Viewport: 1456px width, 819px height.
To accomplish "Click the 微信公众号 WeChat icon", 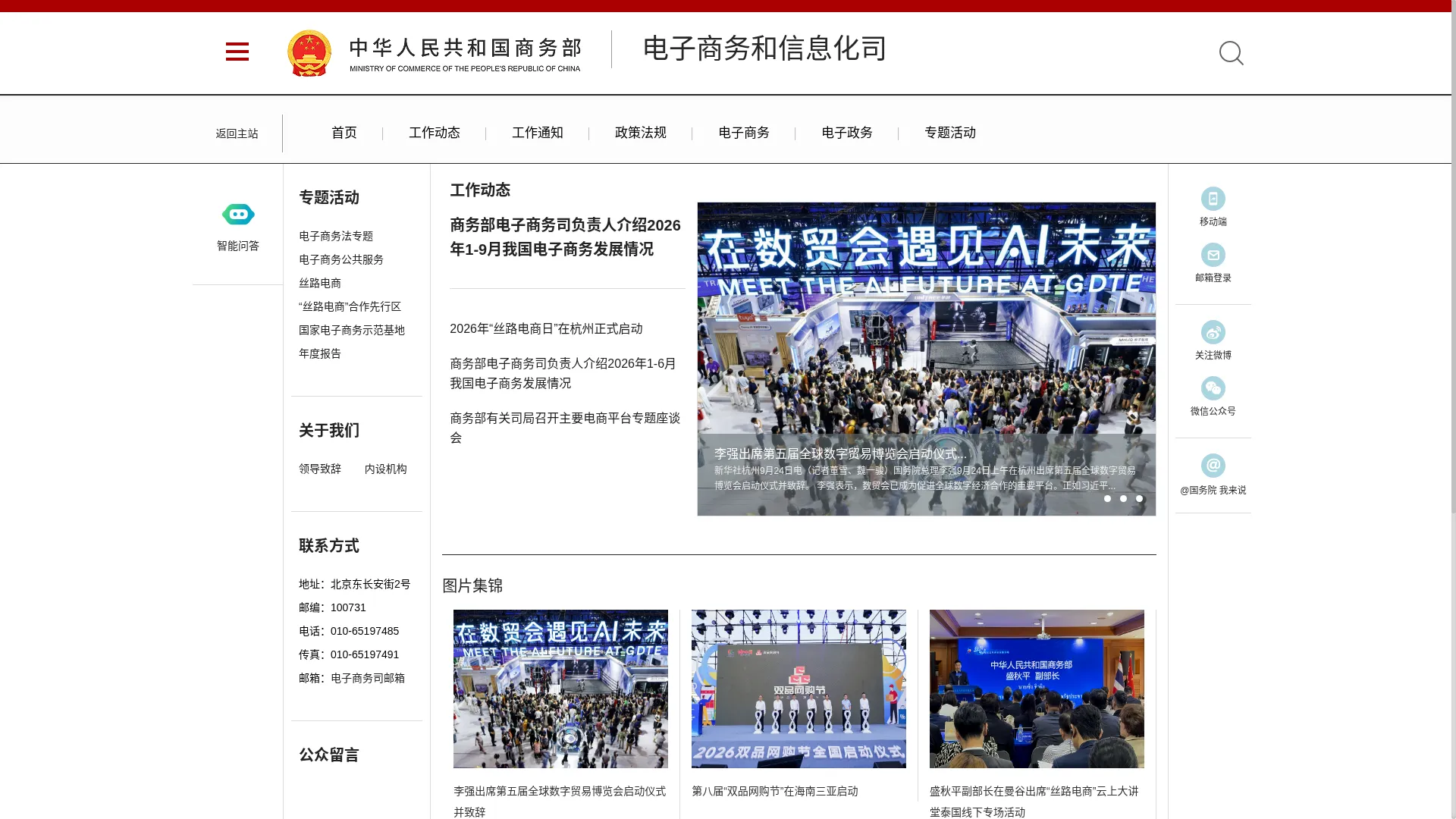I will 1213,388.
